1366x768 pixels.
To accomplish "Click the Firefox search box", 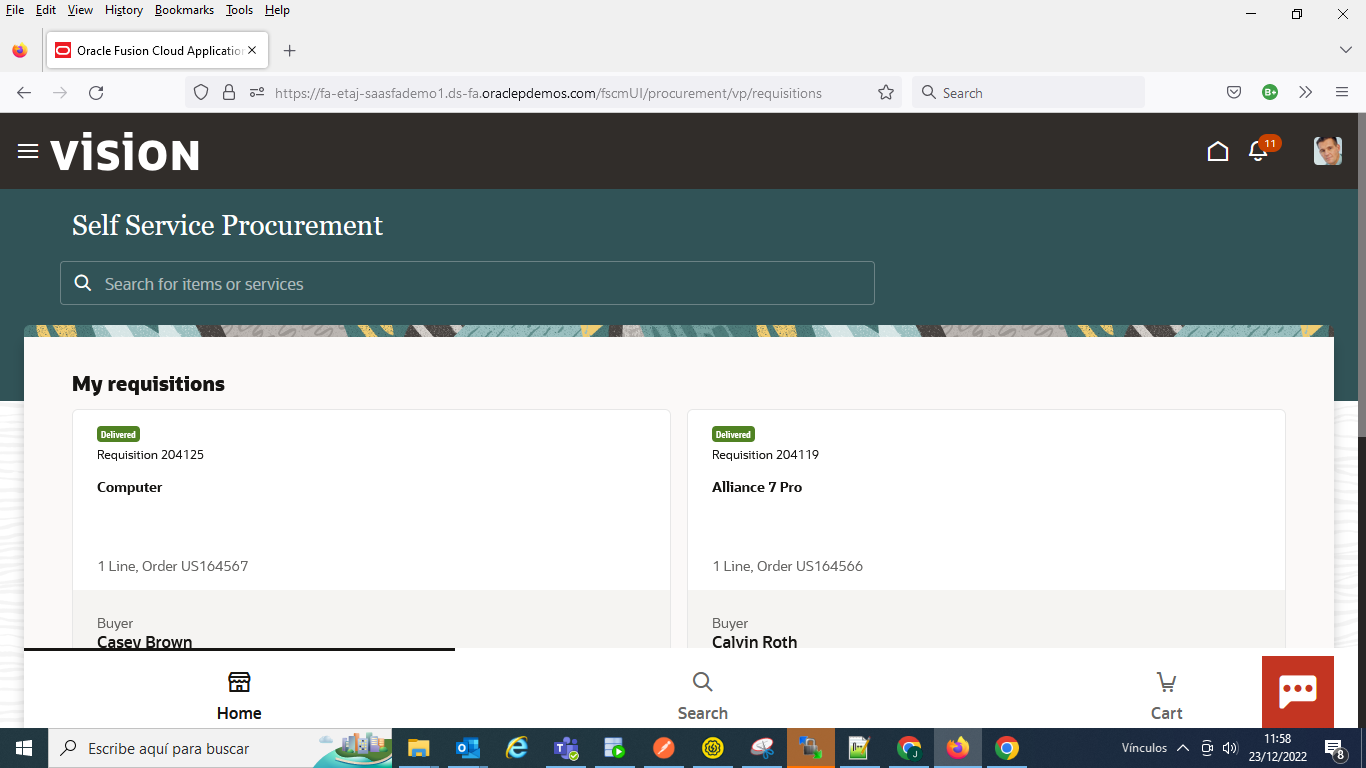I will point(1028,93).
